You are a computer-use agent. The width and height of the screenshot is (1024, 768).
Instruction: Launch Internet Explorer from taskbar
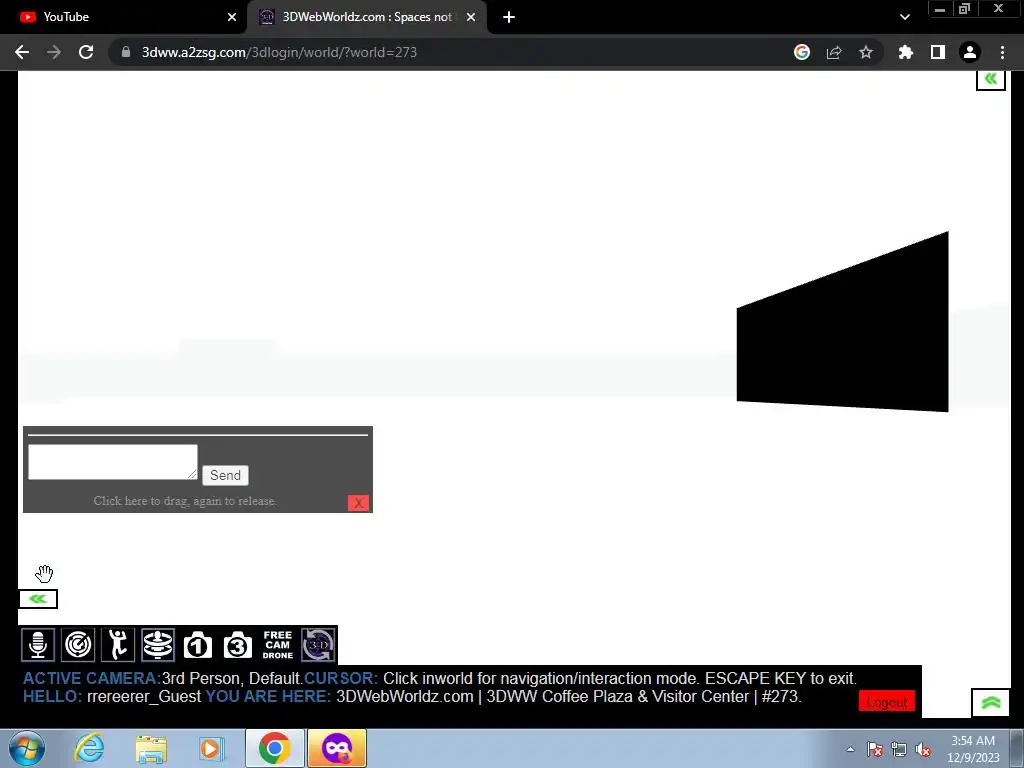(88, 748)
